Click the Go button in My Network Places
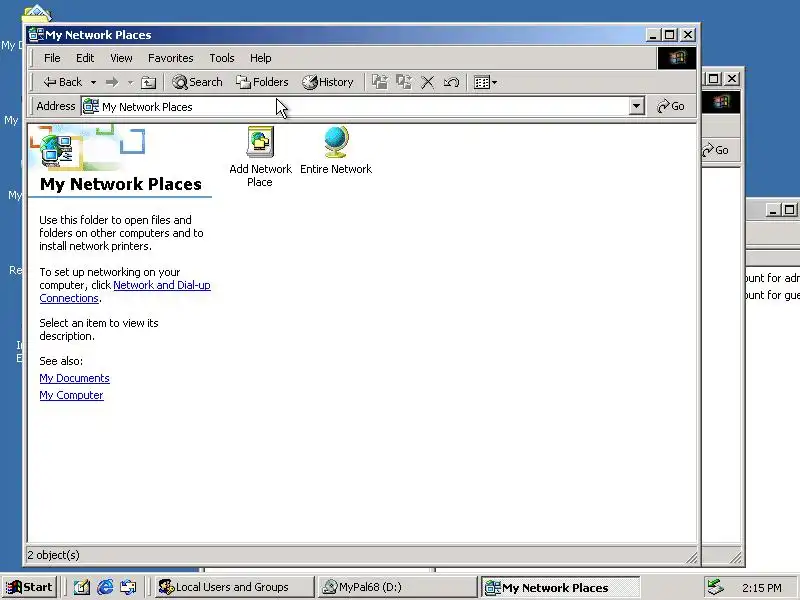The image size is (800, 600). [x=671, y=106]
